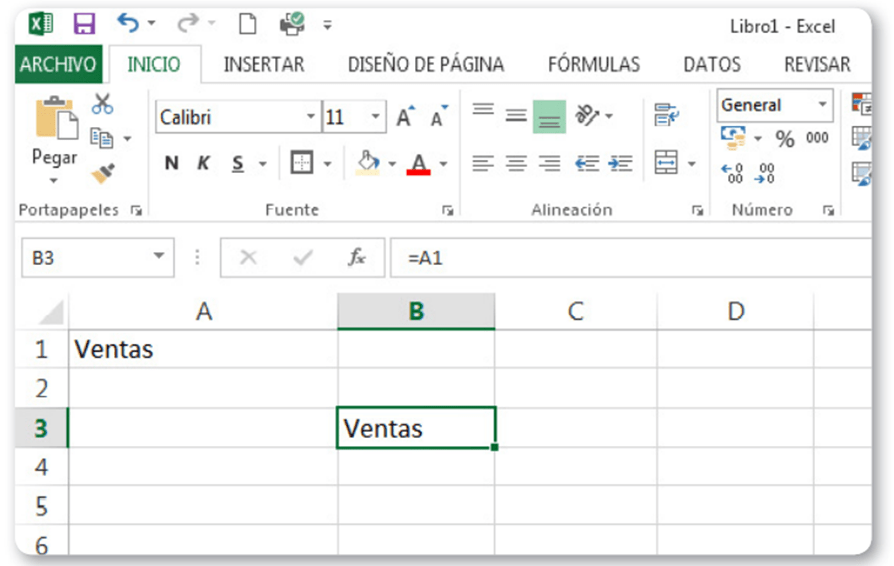Open the undo history dropdown arrow
This screenshot has width=894, height=566.
point(152,23)
